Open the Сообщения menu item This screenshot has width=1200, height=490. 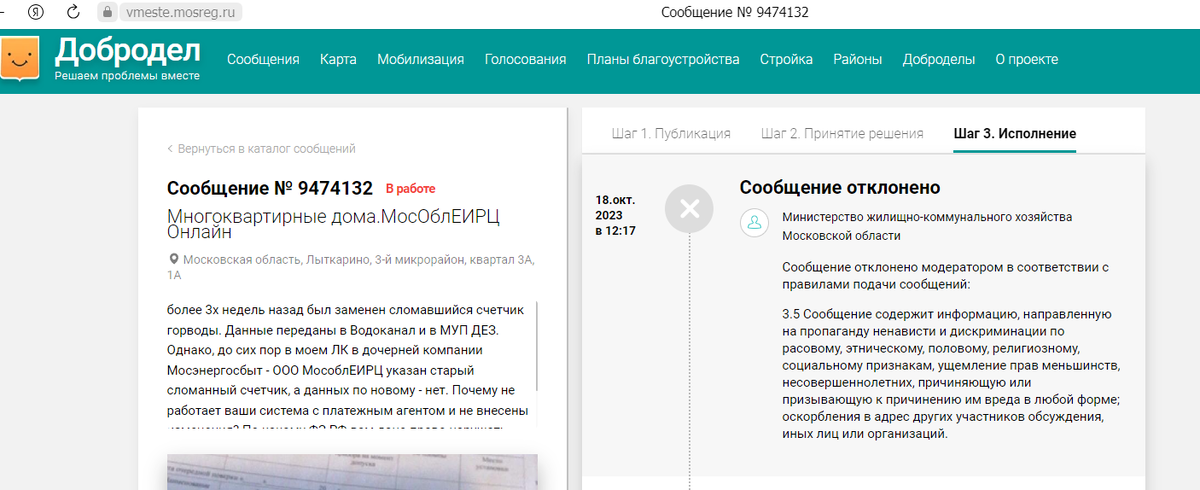pyautogui.click(x=263, y=59)
